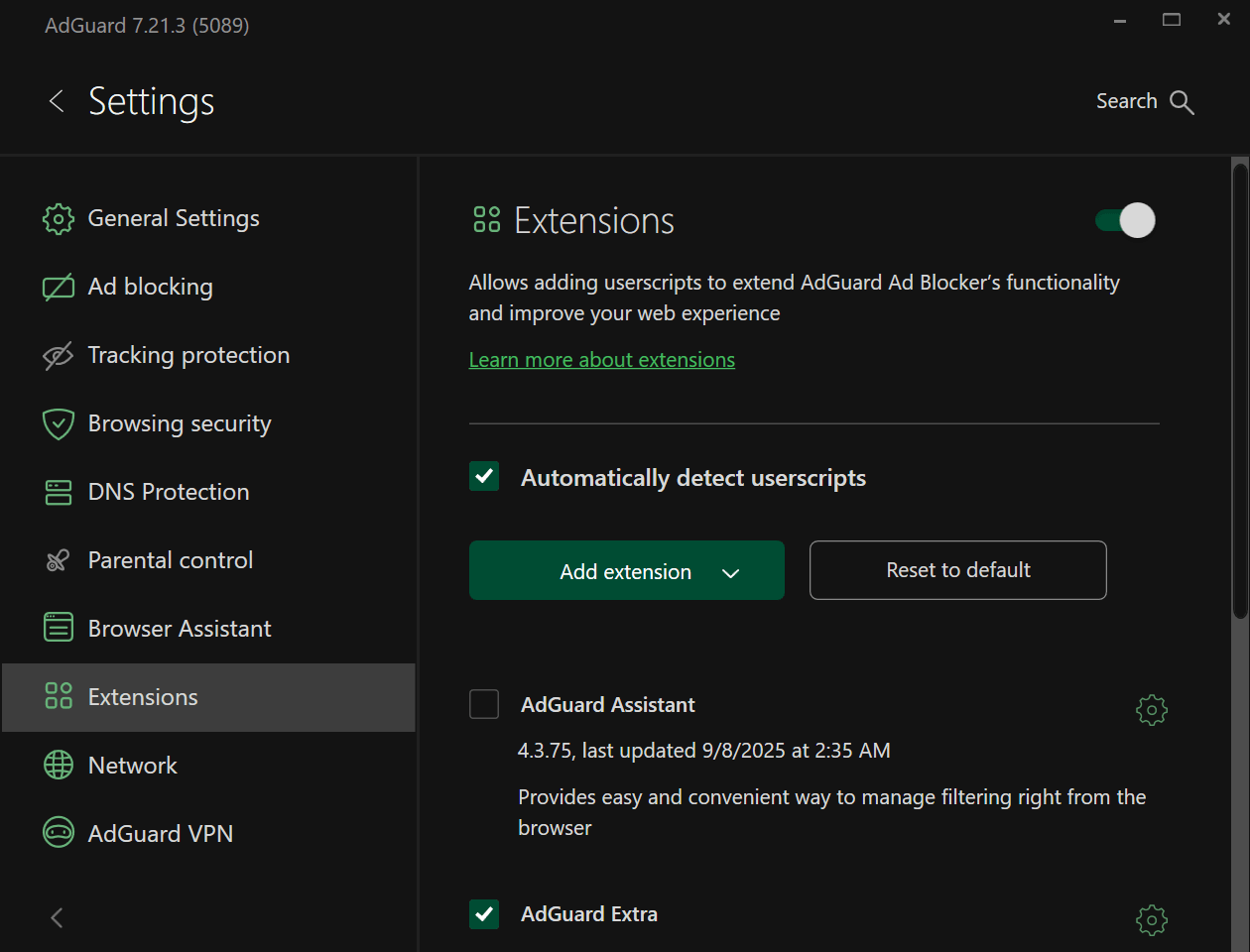The height and width of the screenshot is (952, 1250).
Task: Go to Ad blocking settings
Action: 208,288
